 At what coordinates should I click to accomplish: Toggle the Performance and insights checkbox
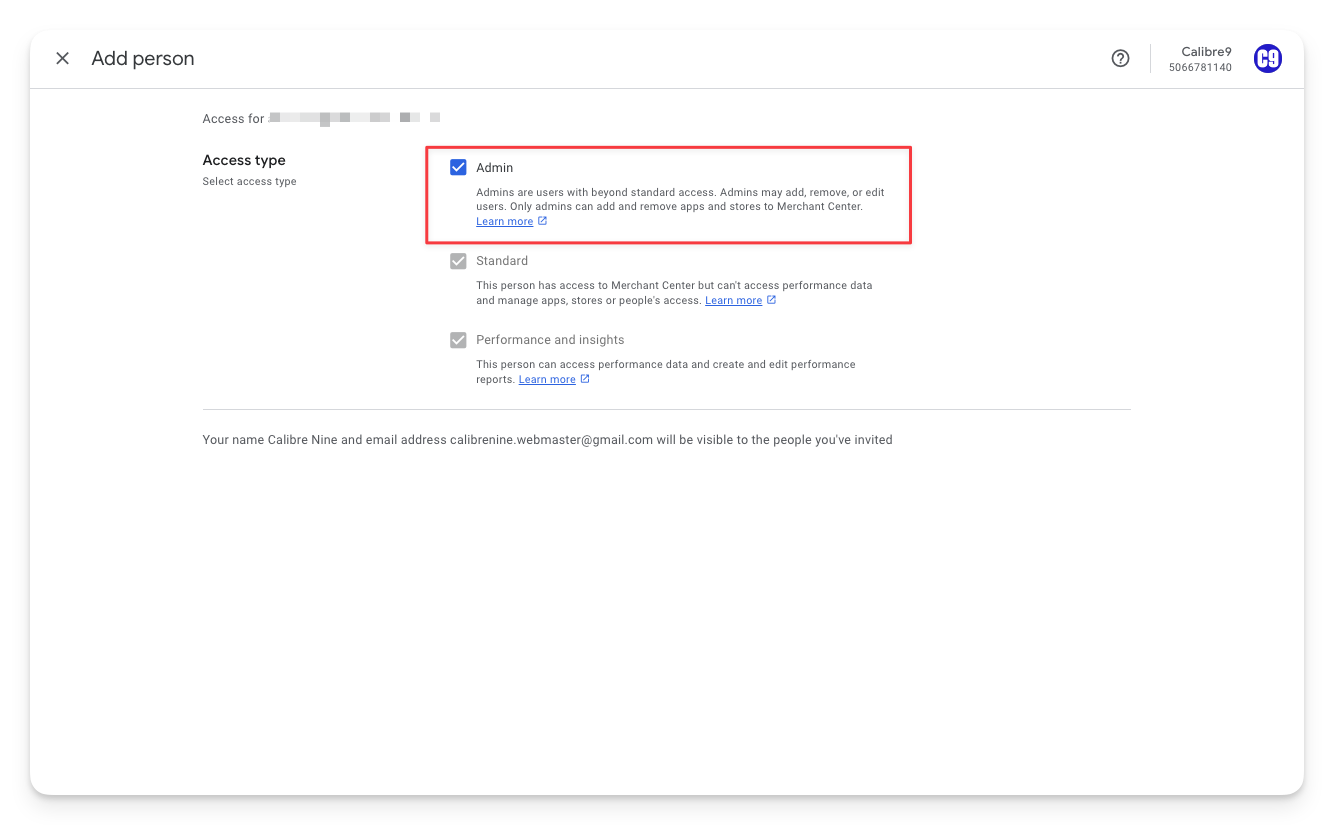[458, 340]
